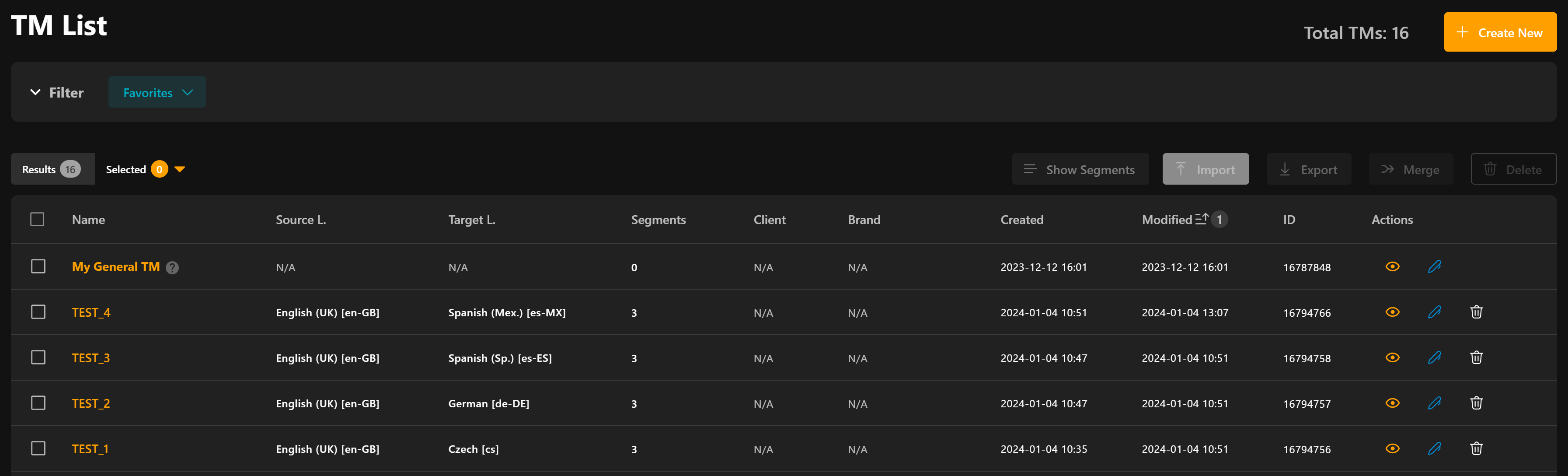Open the Favorites filter dropdown
Viewport: 1568px width, 476px height.
(x=157, y=92)
